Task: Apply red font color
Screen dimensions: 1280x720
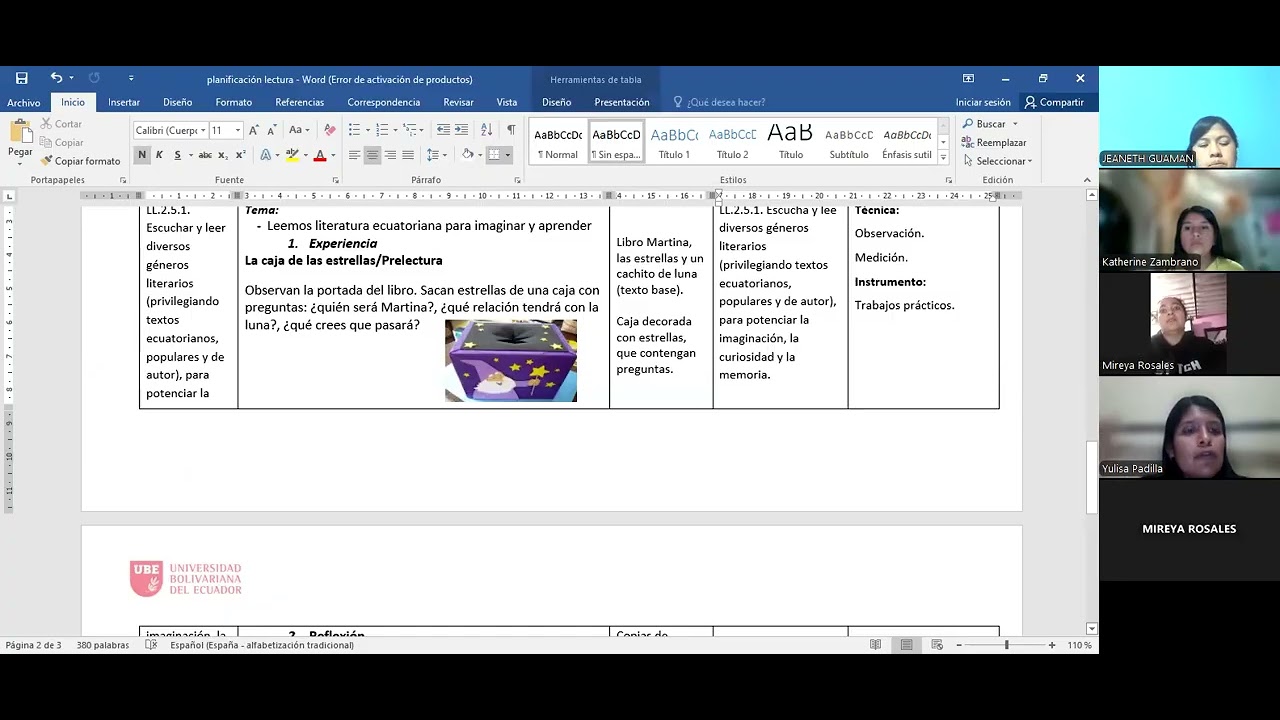Action: 319,155
